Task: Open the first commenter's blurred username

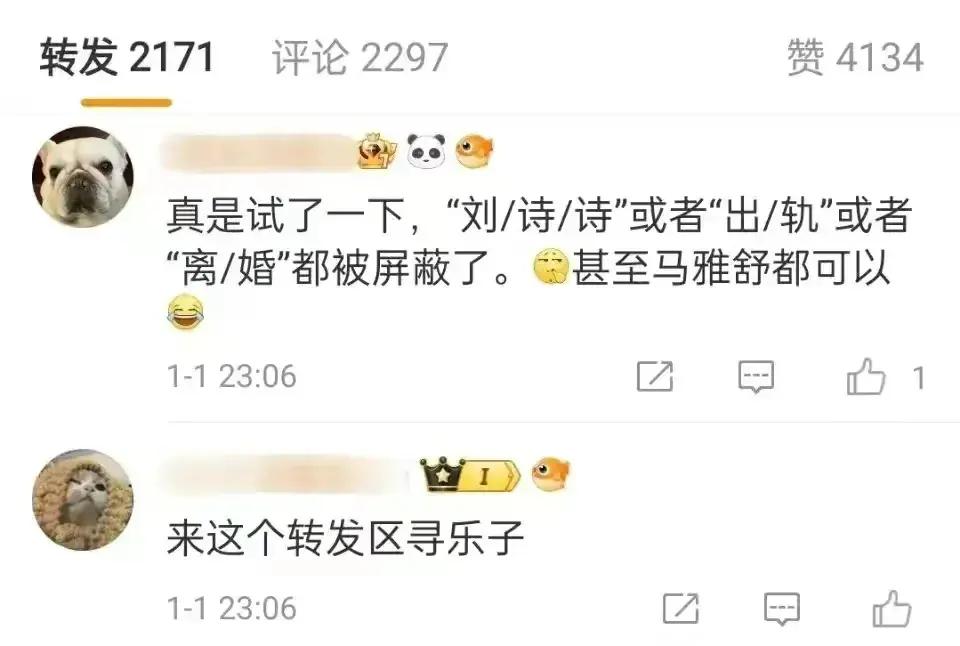Action: pyautogui.click(x=257, y=152)
